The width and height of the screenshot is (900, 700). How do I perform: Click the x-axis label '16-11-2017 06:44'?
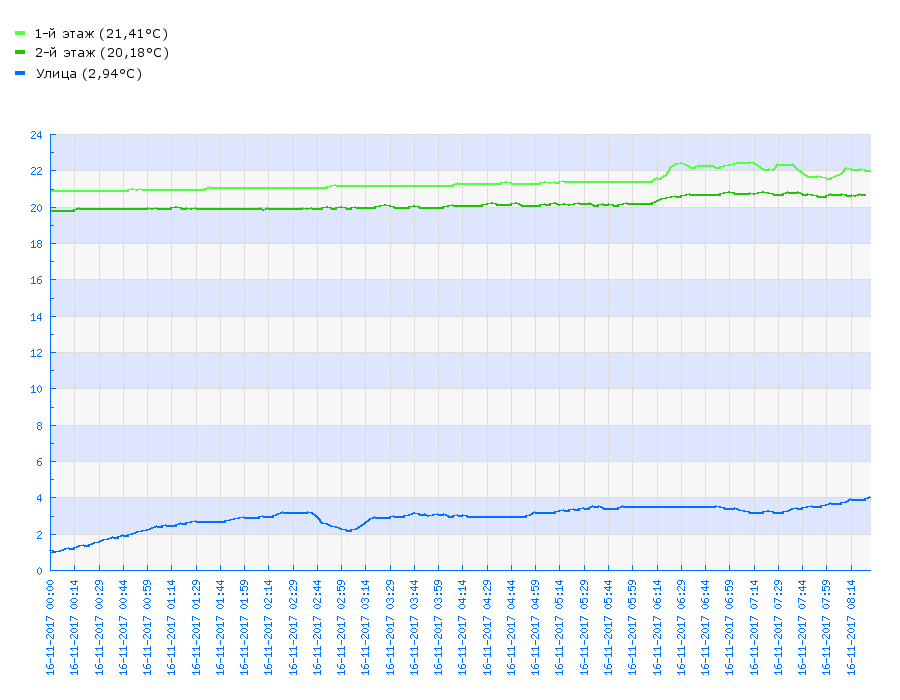(705, 627)
